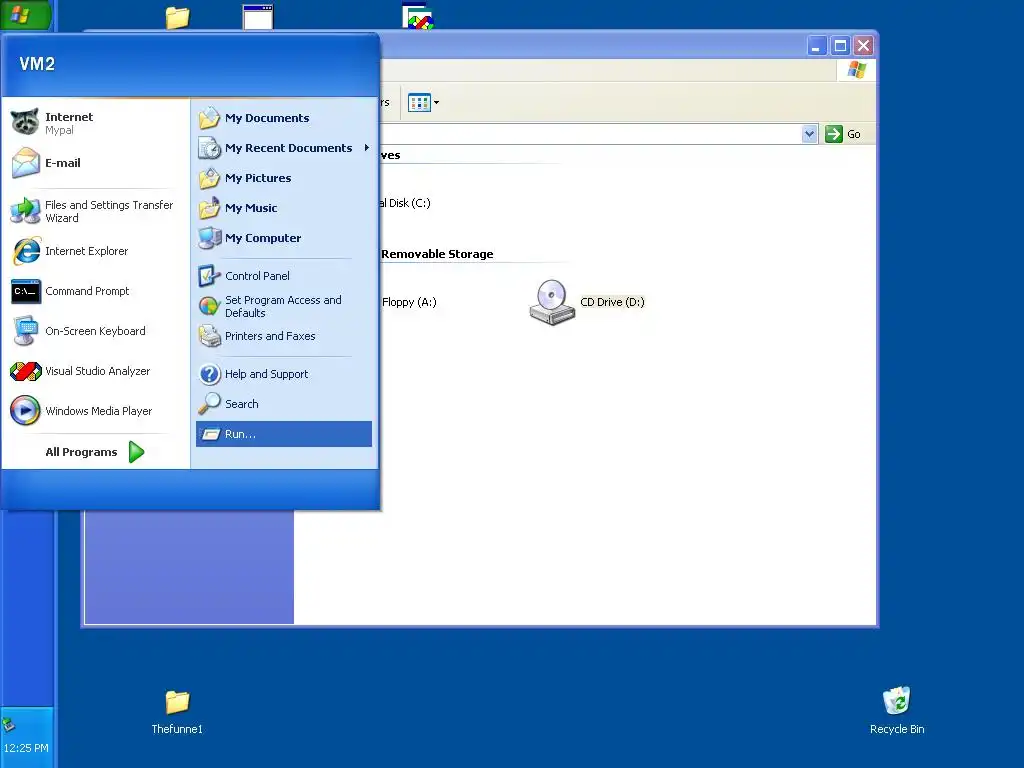Open My Documents folder
Screen dimensions: 1024x768
click(283, 118)
